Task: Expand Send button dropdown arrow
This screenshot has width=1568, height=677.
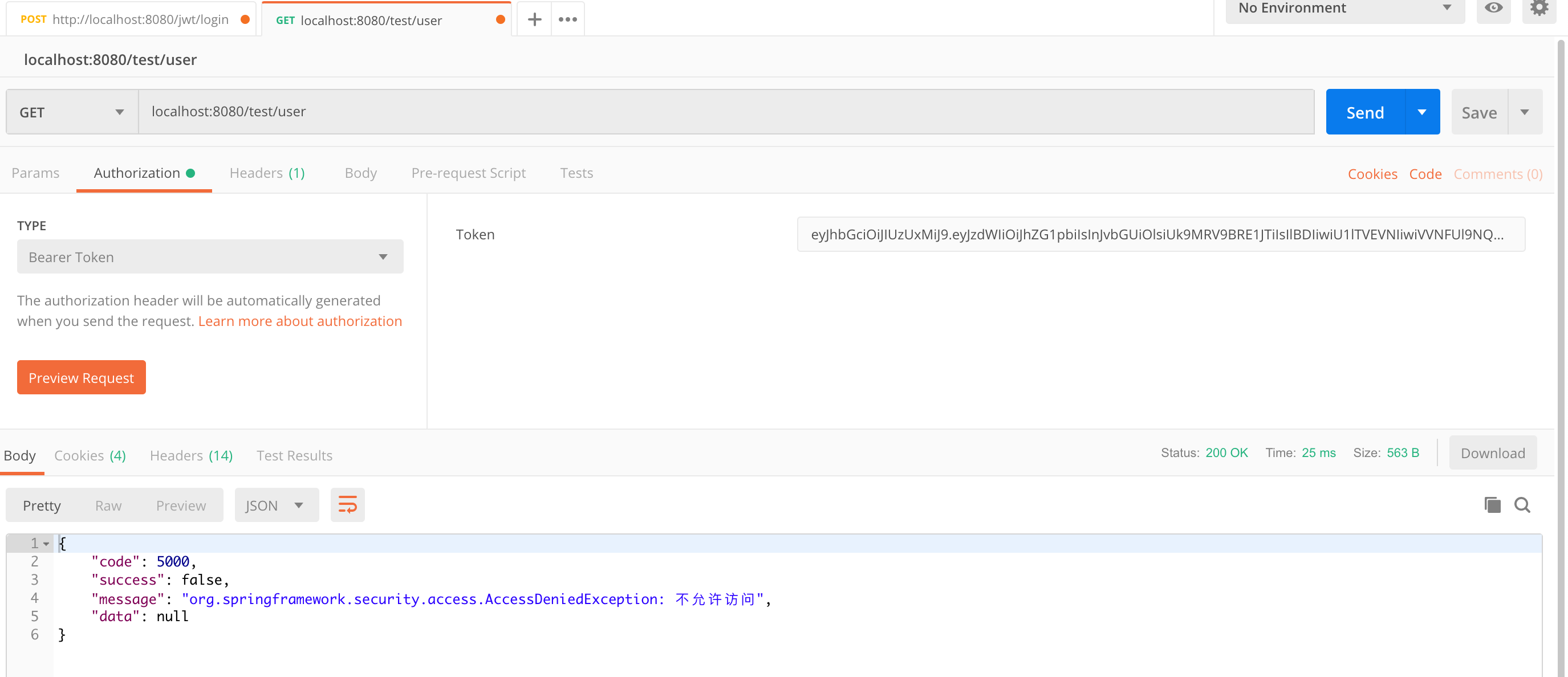Action: pos(1422,112)
